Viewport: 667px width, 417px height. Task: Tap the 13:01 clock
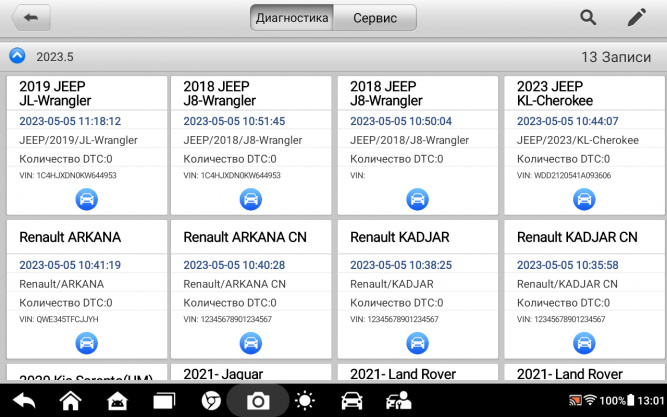click(x=651, y=400)
